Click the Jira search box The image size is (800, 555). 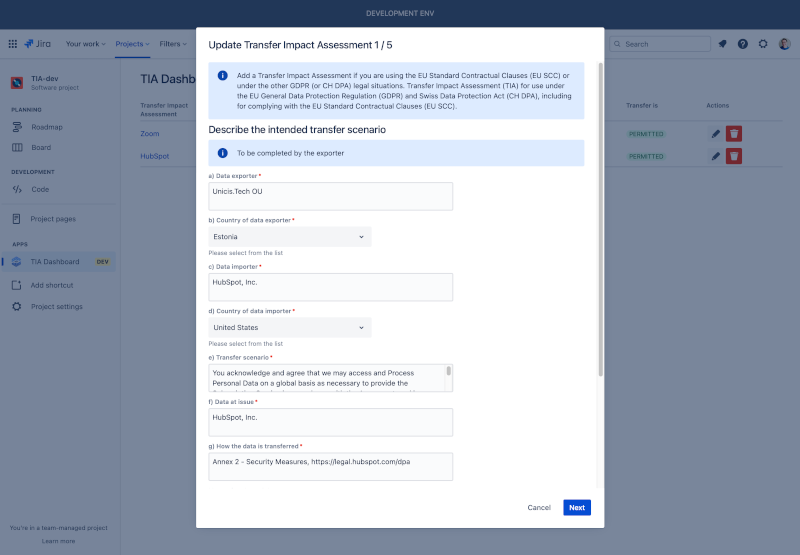point(660,44)
